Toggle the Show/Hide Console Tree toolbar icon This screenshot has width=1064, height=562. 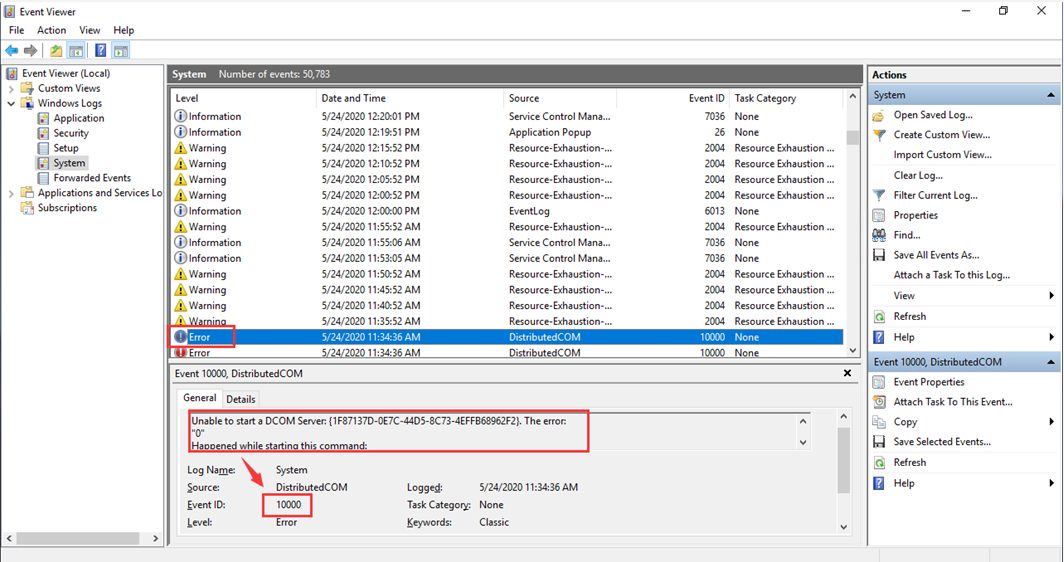[x=76, y=51]
